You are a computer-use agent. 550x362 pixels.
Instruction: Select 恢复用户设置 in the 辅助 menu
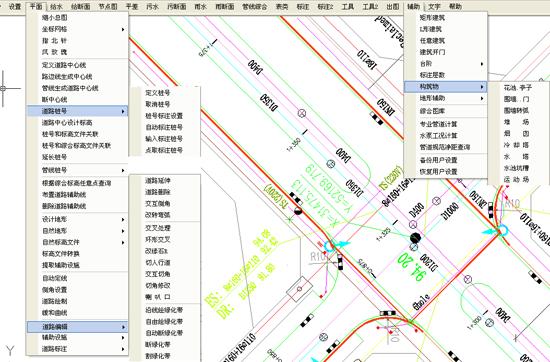438,172
